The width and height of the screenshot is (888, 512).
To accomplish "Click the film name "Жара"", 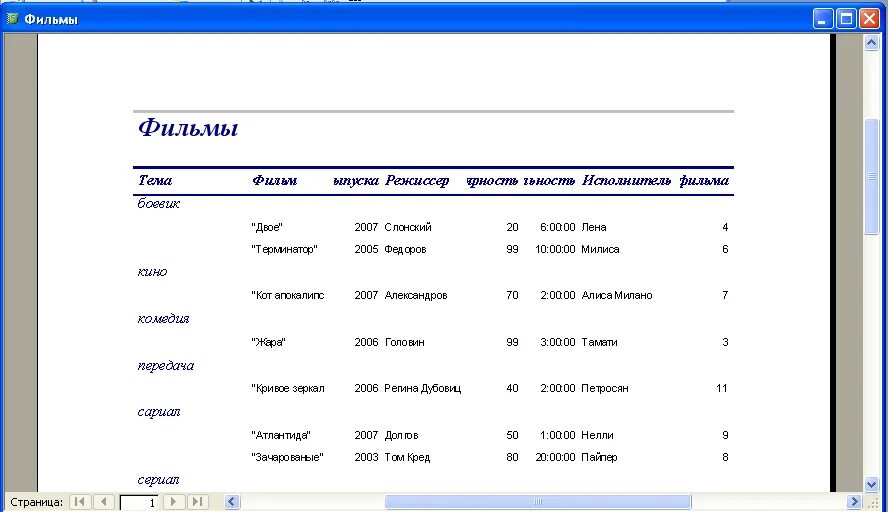I will pyautogui.click(x=268, y=342).
